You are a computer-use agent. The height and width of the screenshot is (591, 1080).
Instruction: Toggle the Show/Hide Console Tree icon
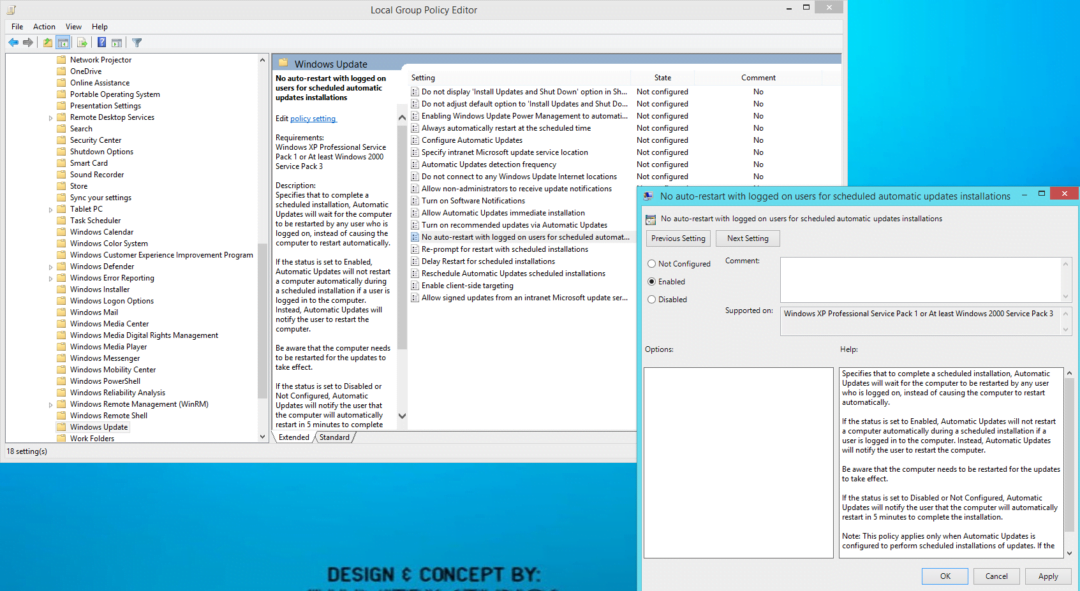[x=62, y=42]
